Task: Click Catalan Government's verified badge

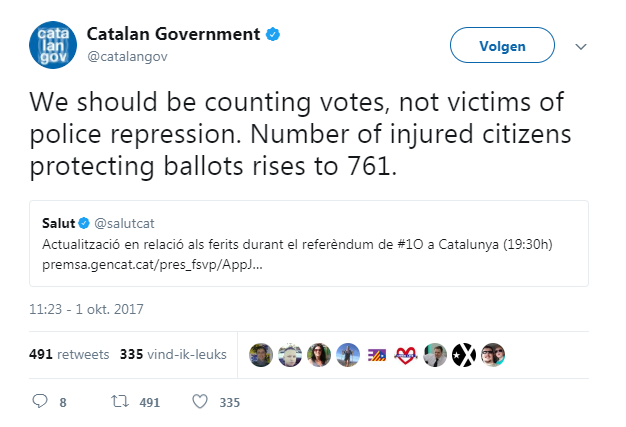Action: 273,34
